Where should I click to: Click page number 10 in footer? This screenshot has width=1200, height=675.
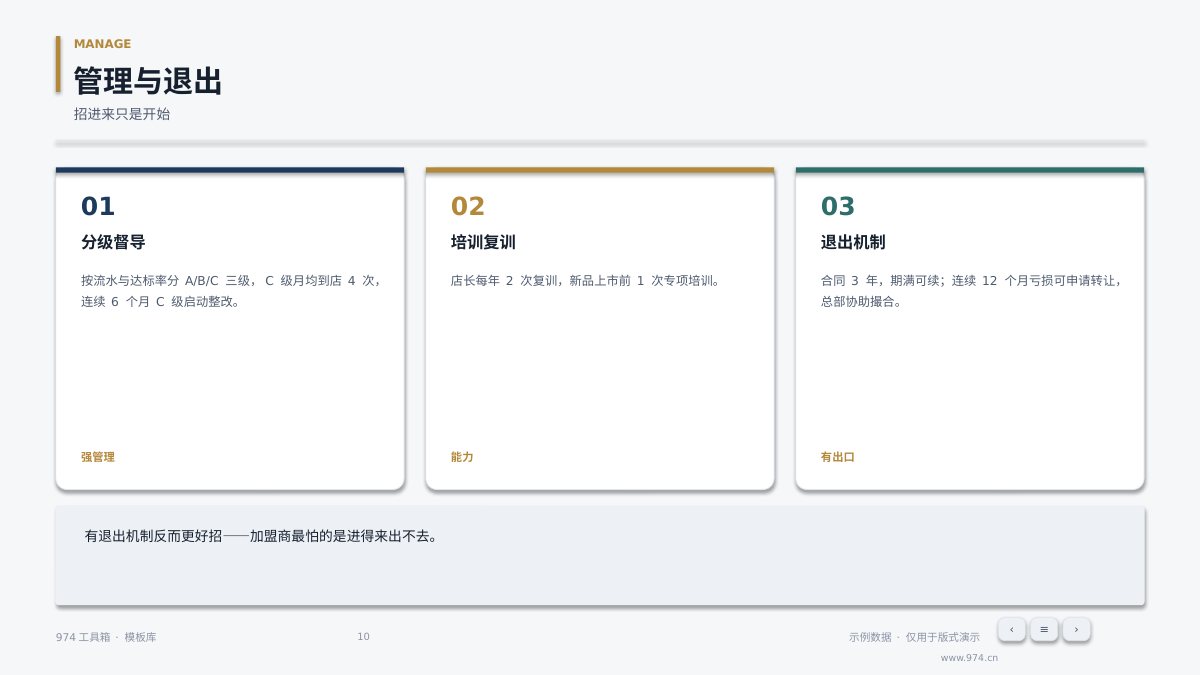click(363, 637)
